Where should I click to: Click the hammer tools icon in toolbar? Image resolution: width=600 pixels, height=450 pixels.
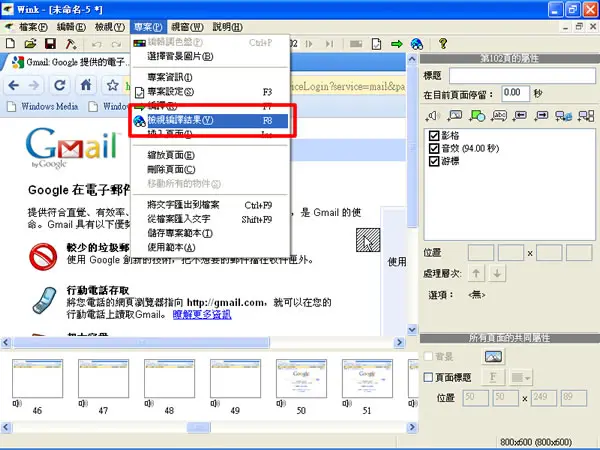tap(70, 44)
